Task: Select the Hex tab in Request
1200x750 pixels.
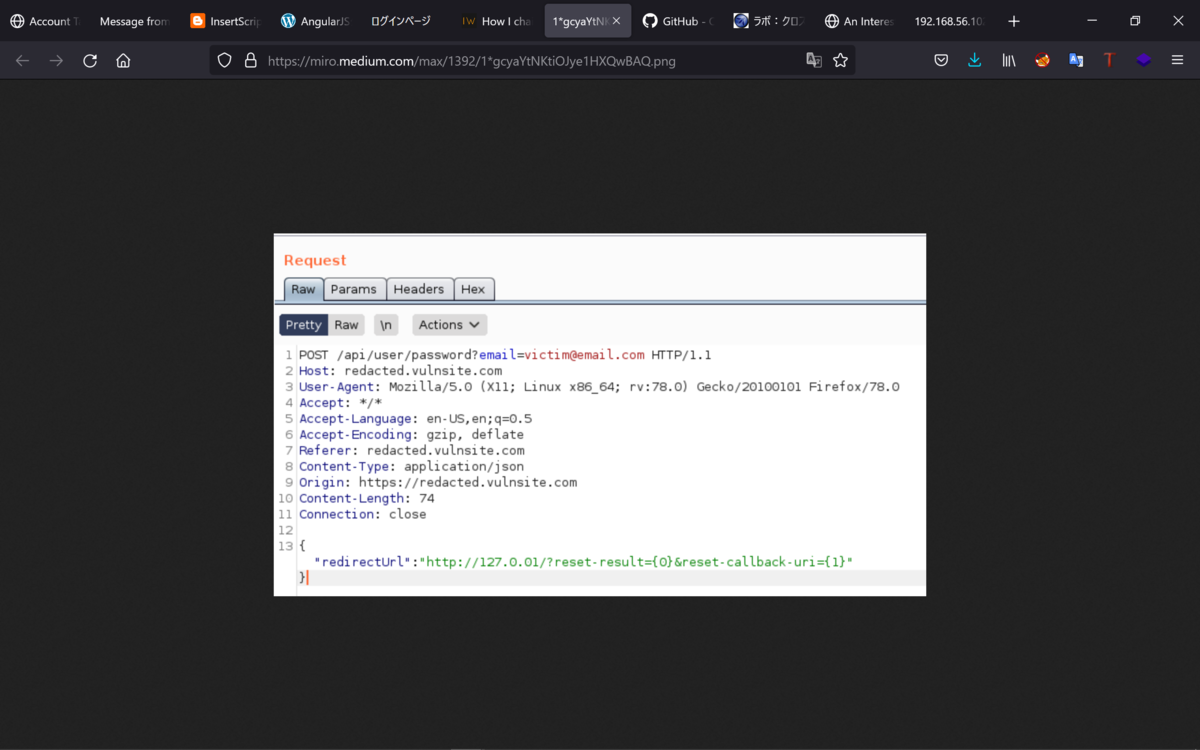Action: point(473,289)
